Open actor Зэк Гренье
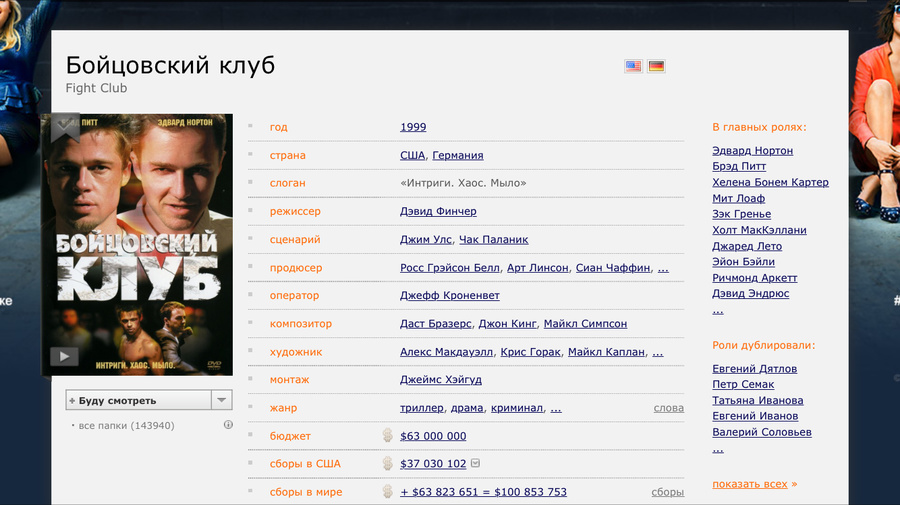900x505 pixels. (x=742, y=213)
